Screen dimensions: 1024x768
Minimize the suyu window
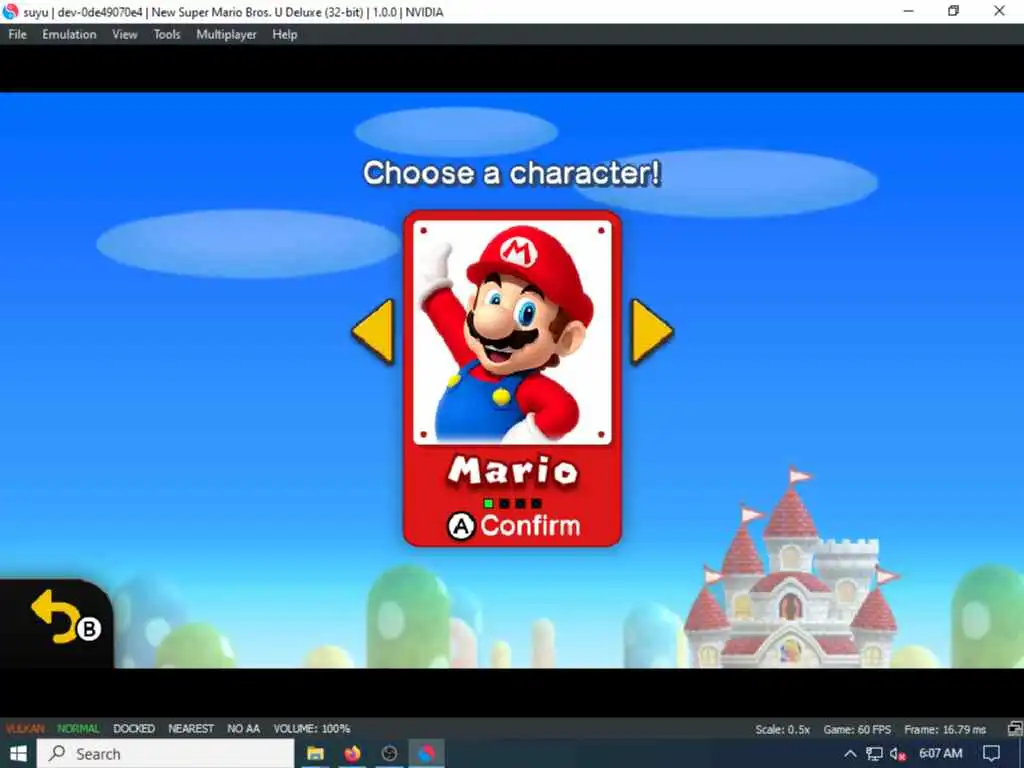[x=908, y=11]
